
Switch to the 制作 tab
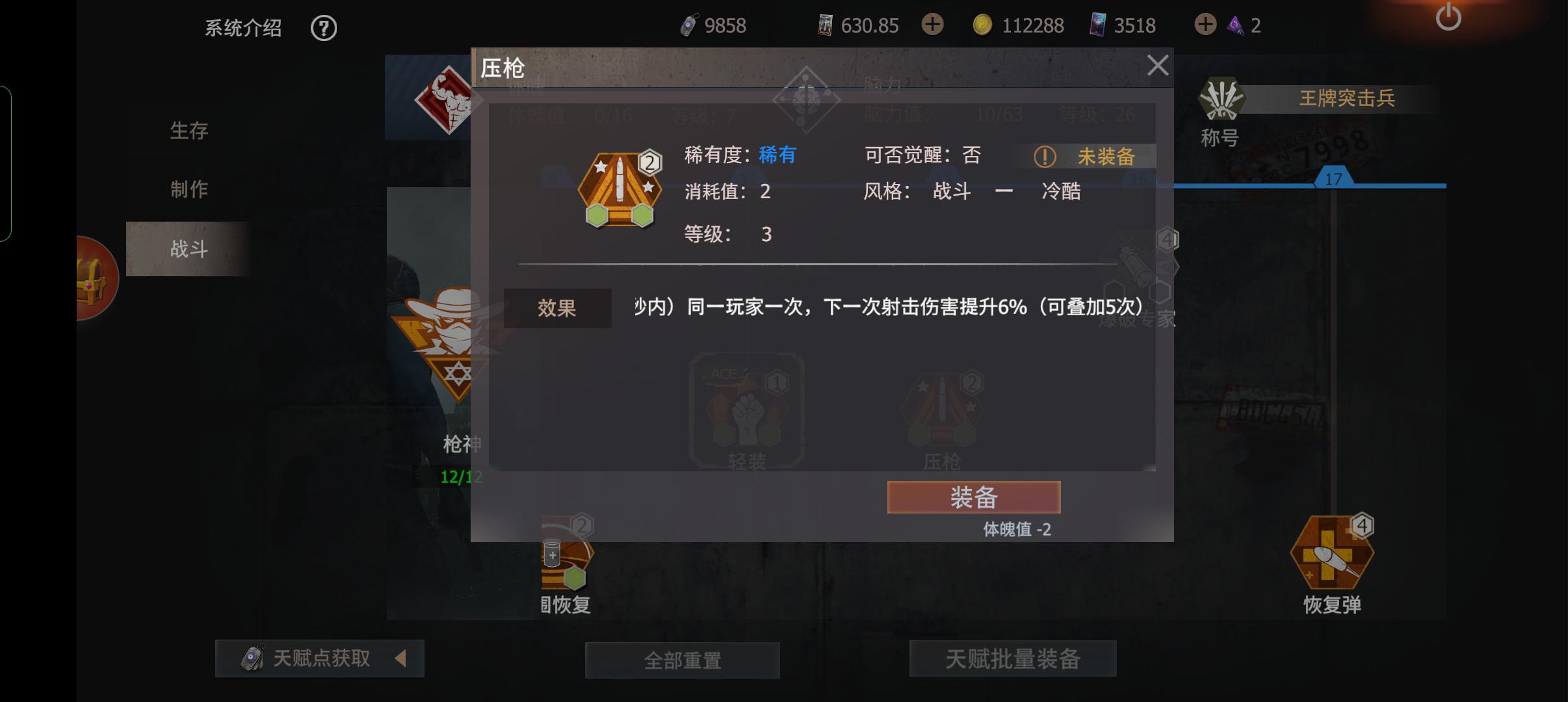point(189,189)
